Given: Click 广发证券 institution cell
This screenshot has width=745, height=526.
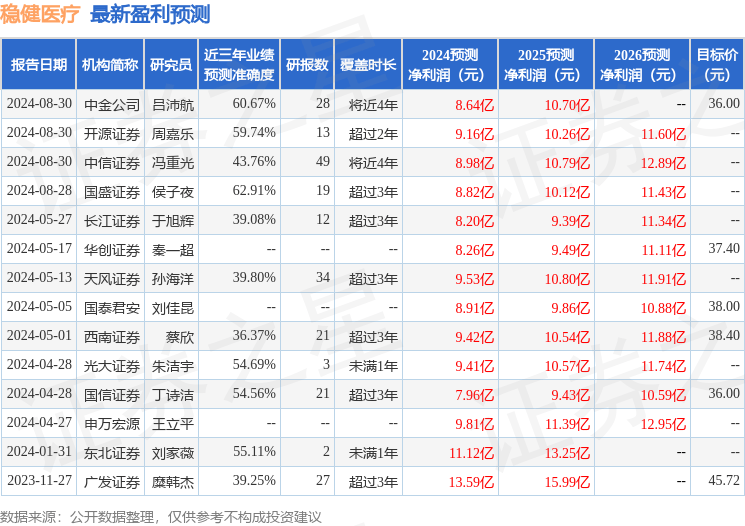Looking at the screenshot, I should 112,481.
